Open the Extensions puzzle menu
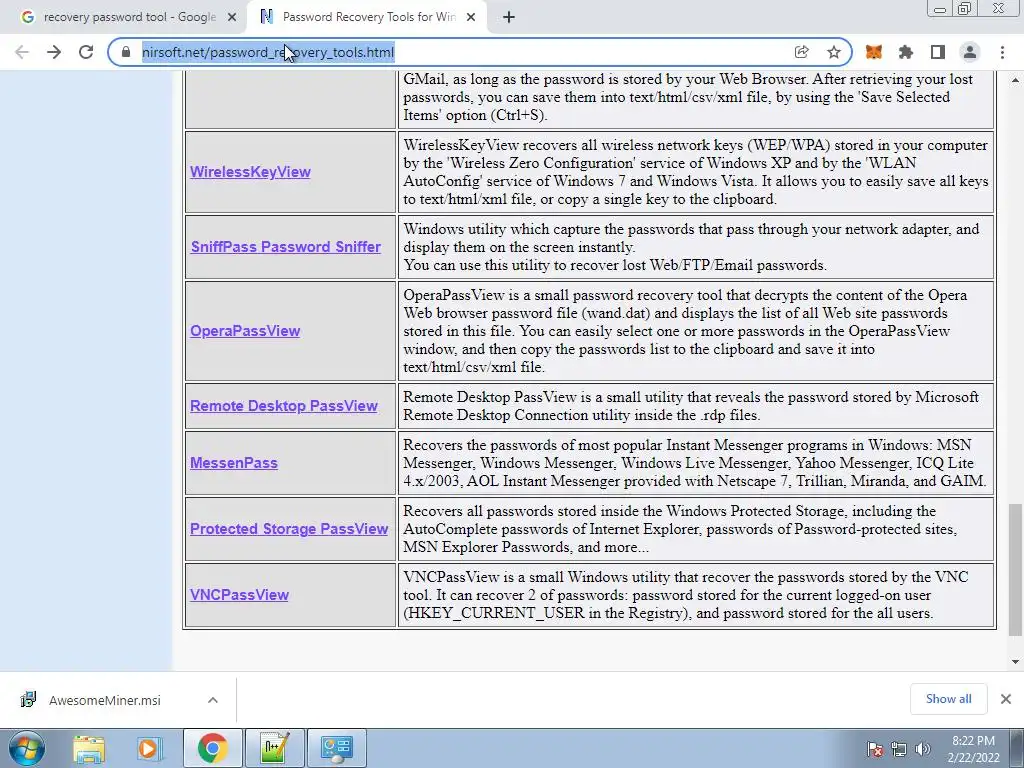The width and height of the screenshot is (1024, 768). point(906,52)
